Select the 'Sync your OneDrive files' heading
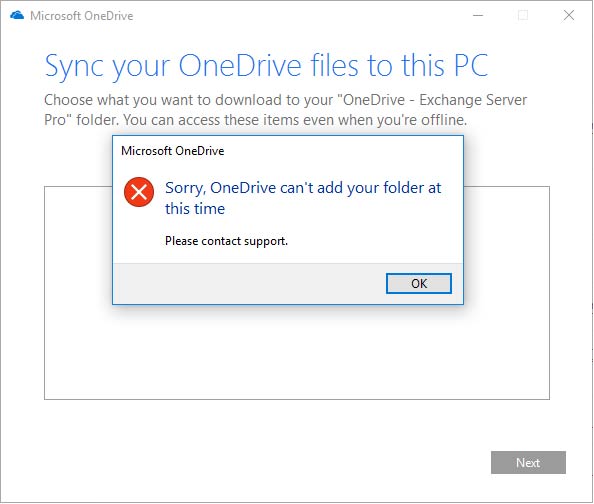594x504 pixels. pos(266,66)
